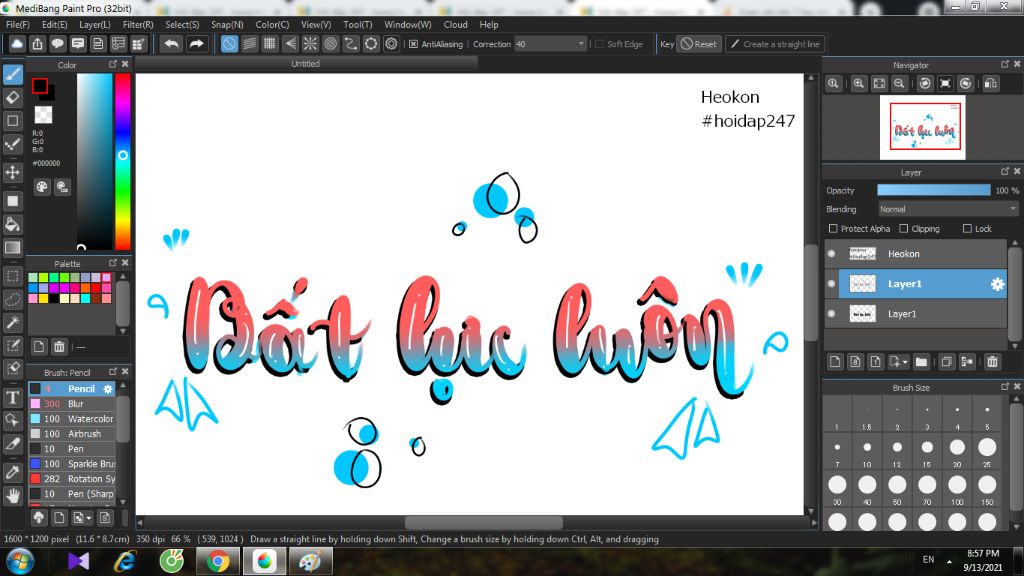Click the canvas horizontal scrollbar
The height and width of the screenshot is (576, 1024).
click(x=484, y=522)
